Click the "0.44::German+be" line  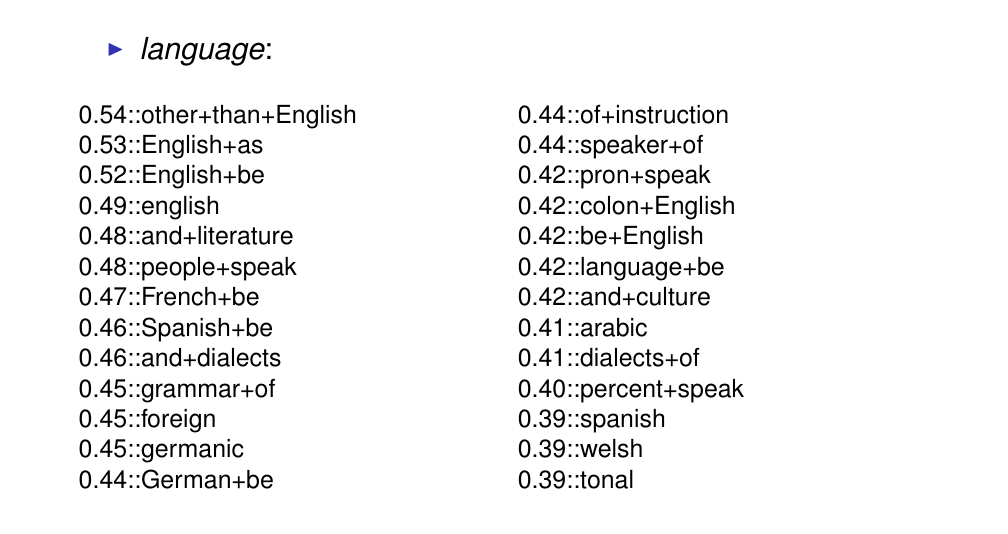(175, 480)
